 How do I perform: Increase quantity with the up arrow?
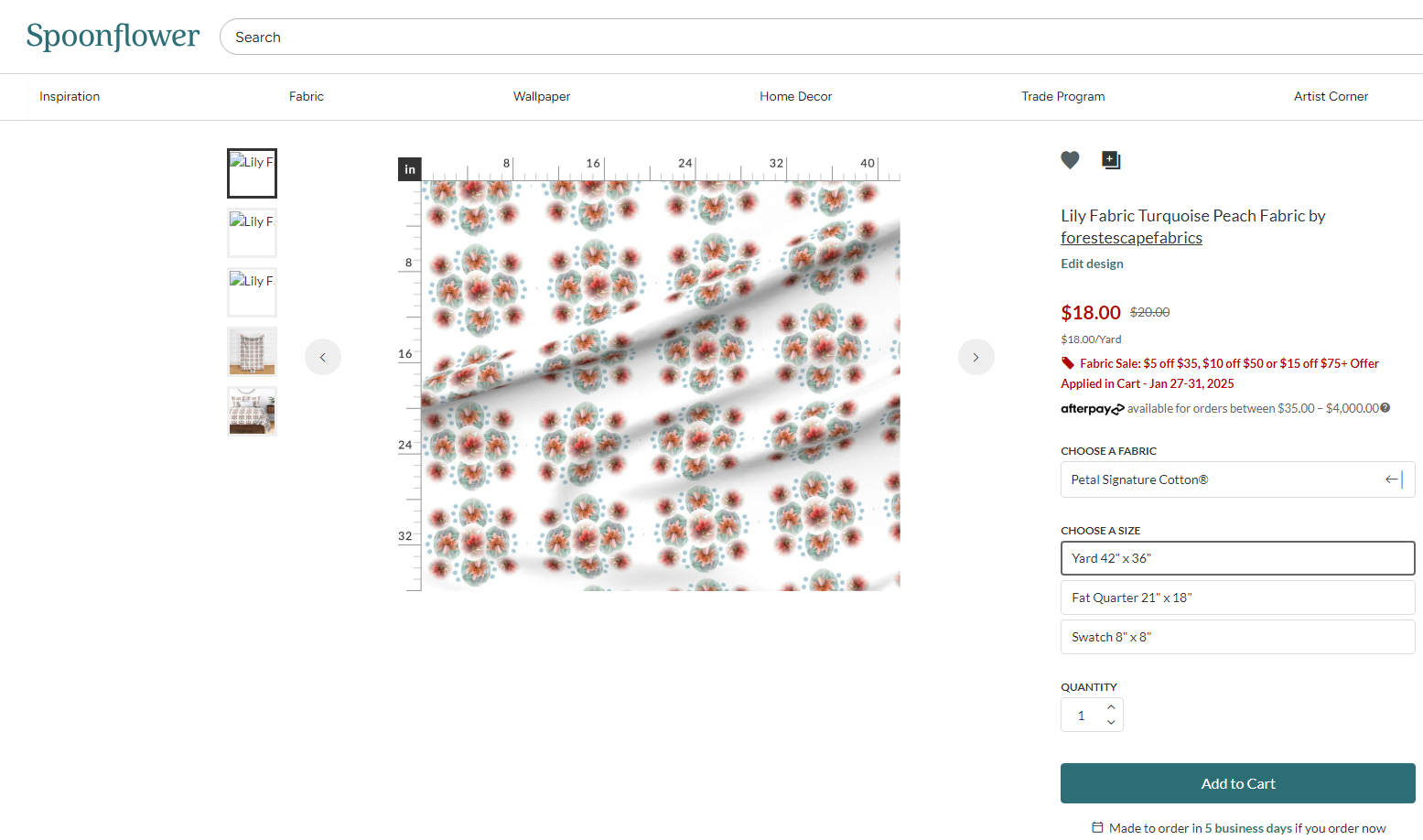click(1111, 706)
